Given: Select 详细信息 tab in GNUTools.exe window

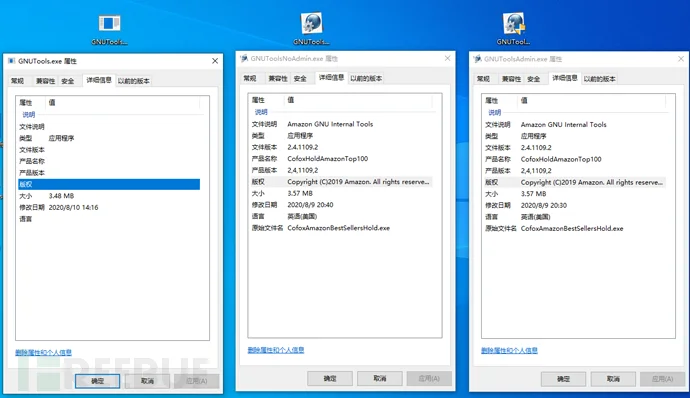Looking at the screenshot, I should tap(99, 80).
